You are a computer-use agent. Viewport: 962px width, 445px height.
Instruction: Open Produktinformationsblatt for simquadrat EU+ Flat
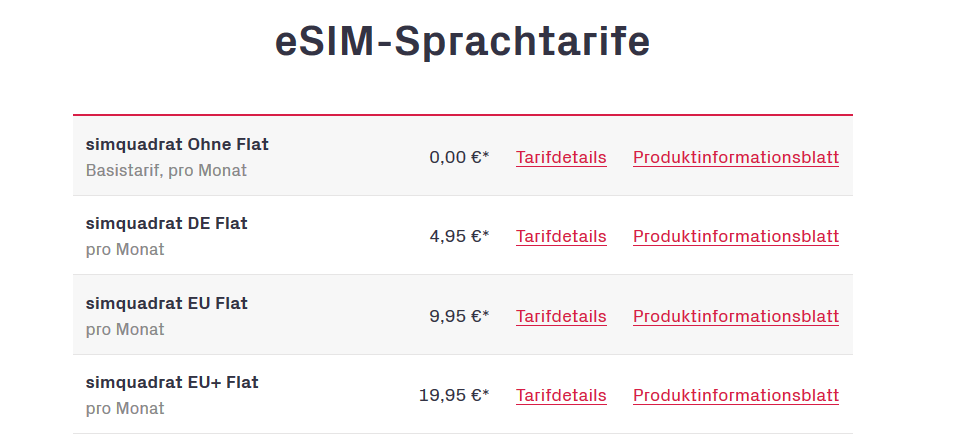tap(736, 395)
